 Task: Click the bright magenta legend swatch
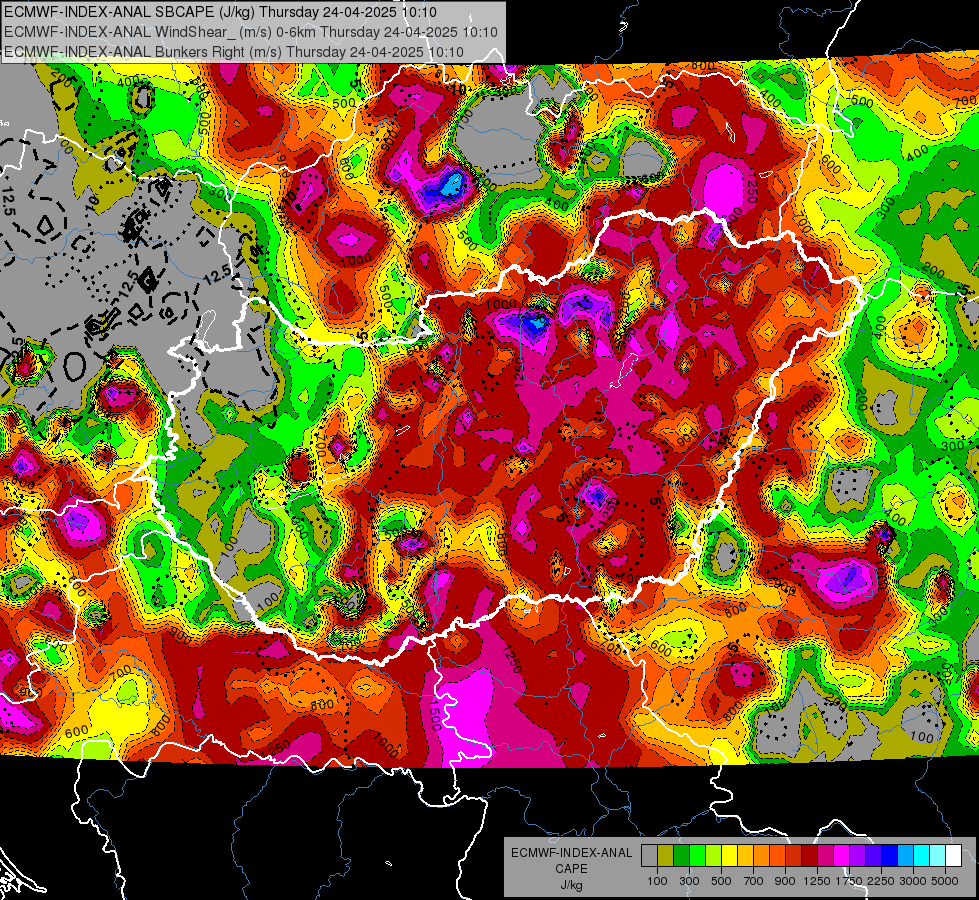tap(842, 855)
